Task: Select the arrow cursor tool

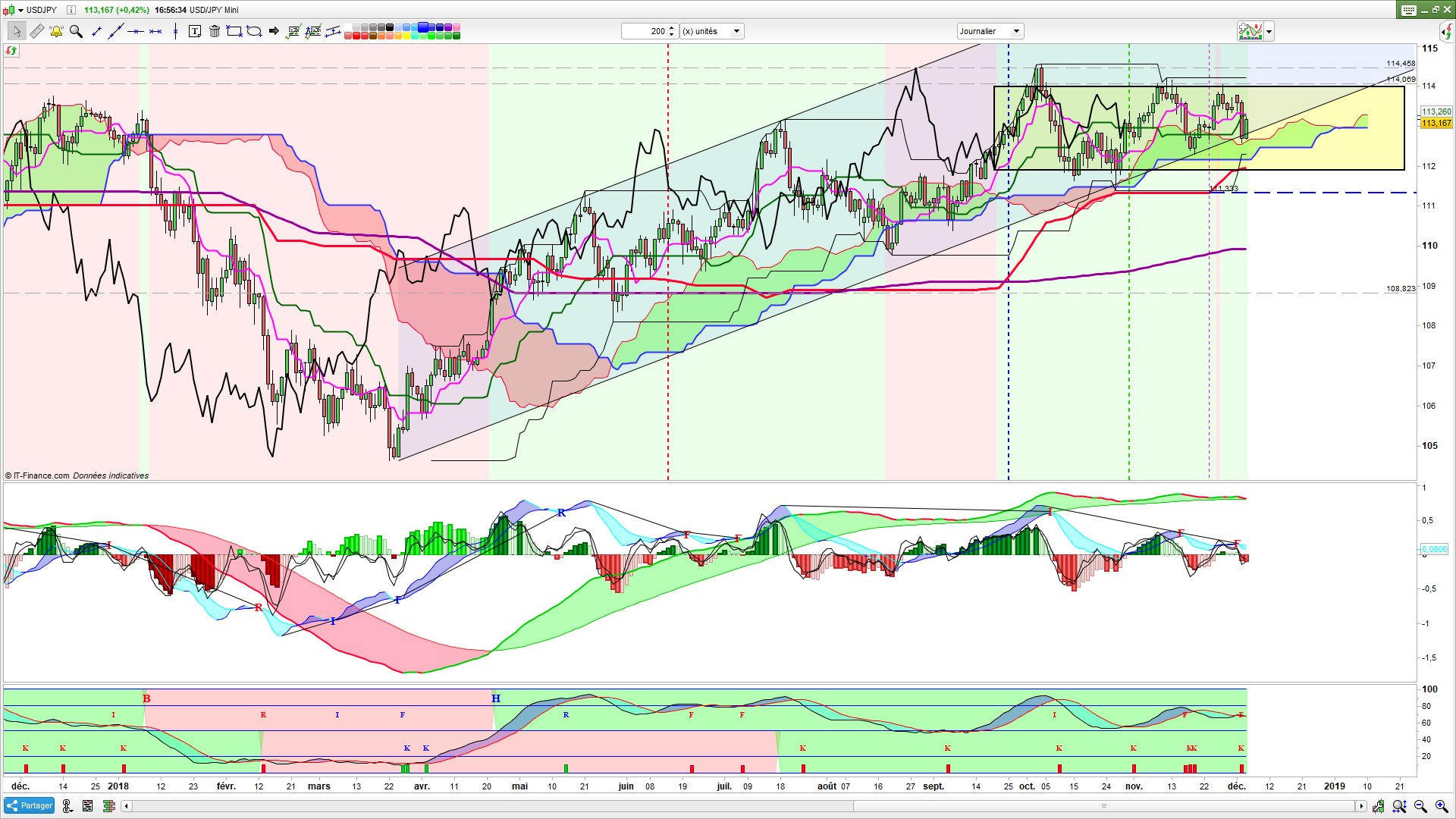Action: (17, 31)
